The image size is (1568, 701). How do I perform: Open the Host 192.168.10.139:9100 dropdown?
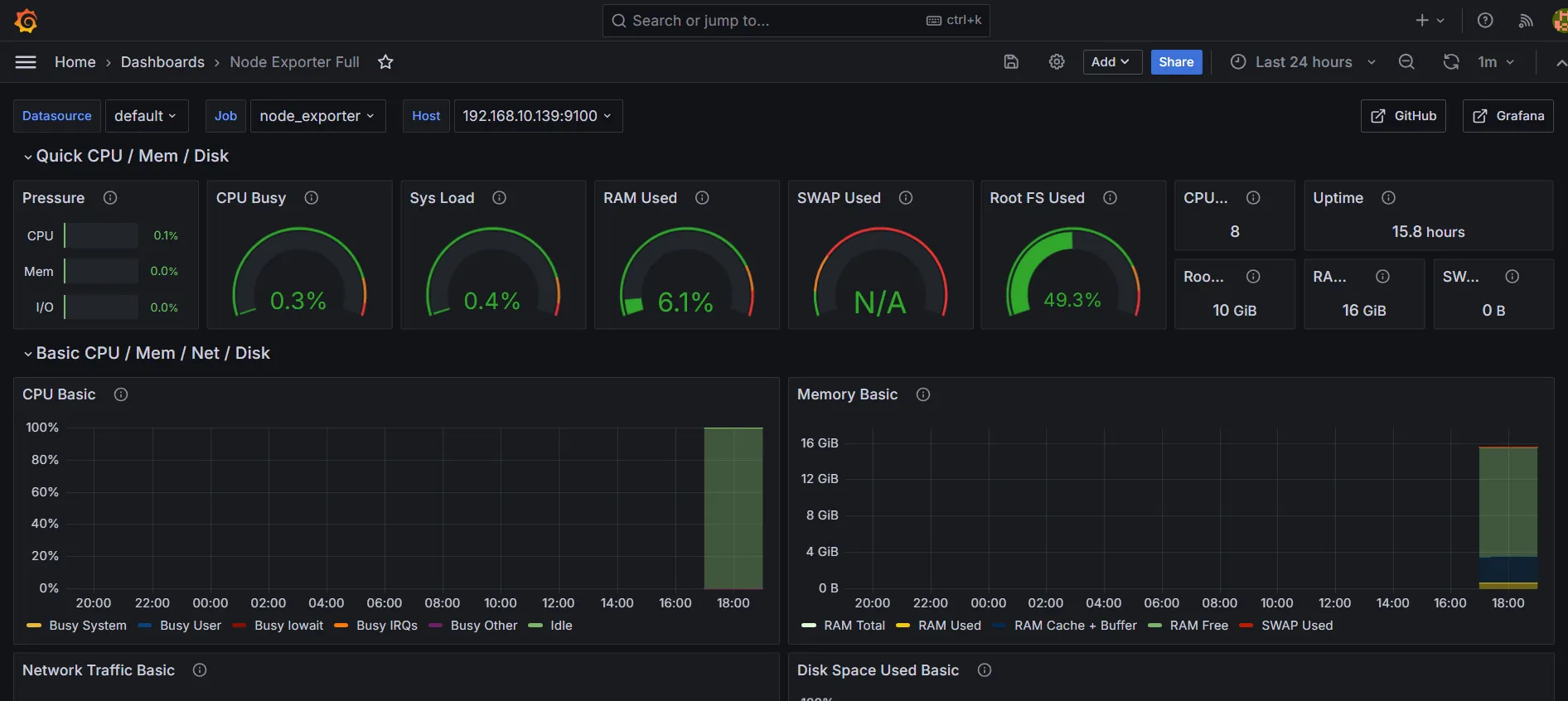click(538, 116)
